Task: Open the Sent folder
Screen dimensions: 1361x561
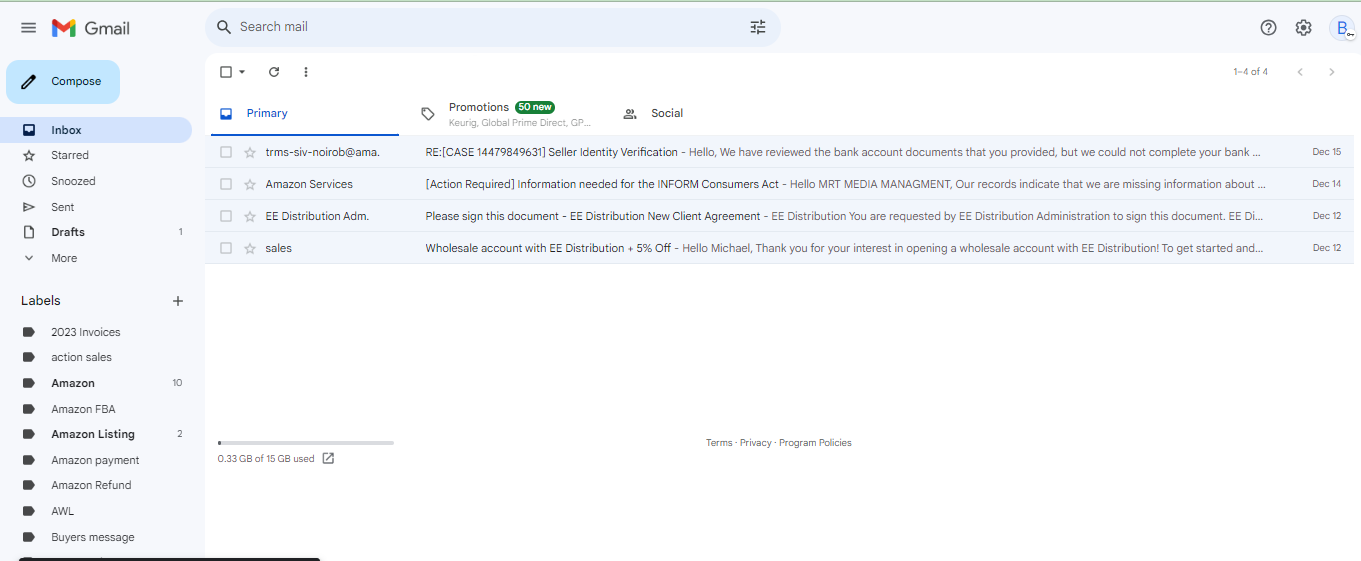Action: (96, 207)
